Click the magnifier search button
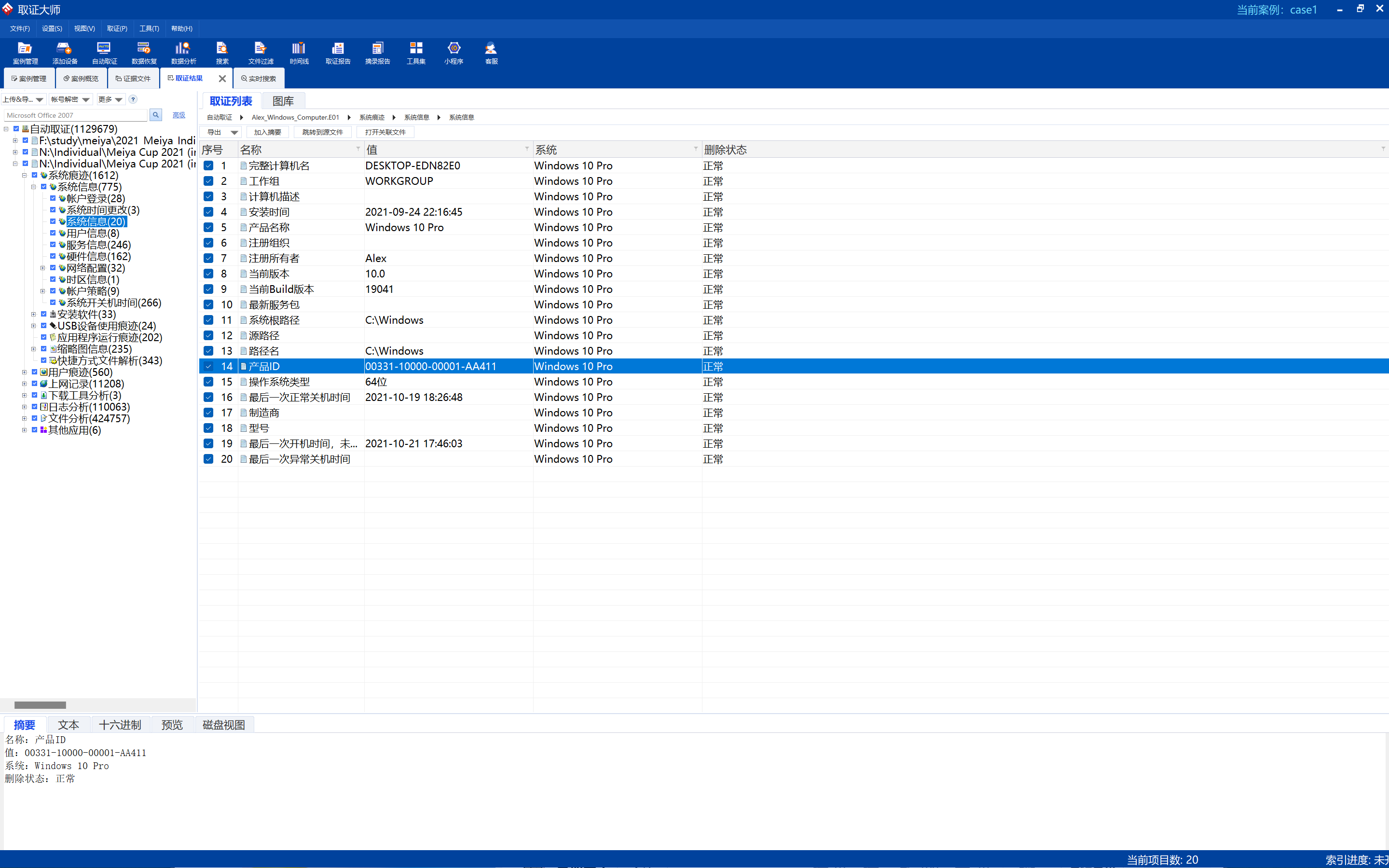Viewport: 1389px width, 868px height. pyautogui.click(x=155, y=115)
